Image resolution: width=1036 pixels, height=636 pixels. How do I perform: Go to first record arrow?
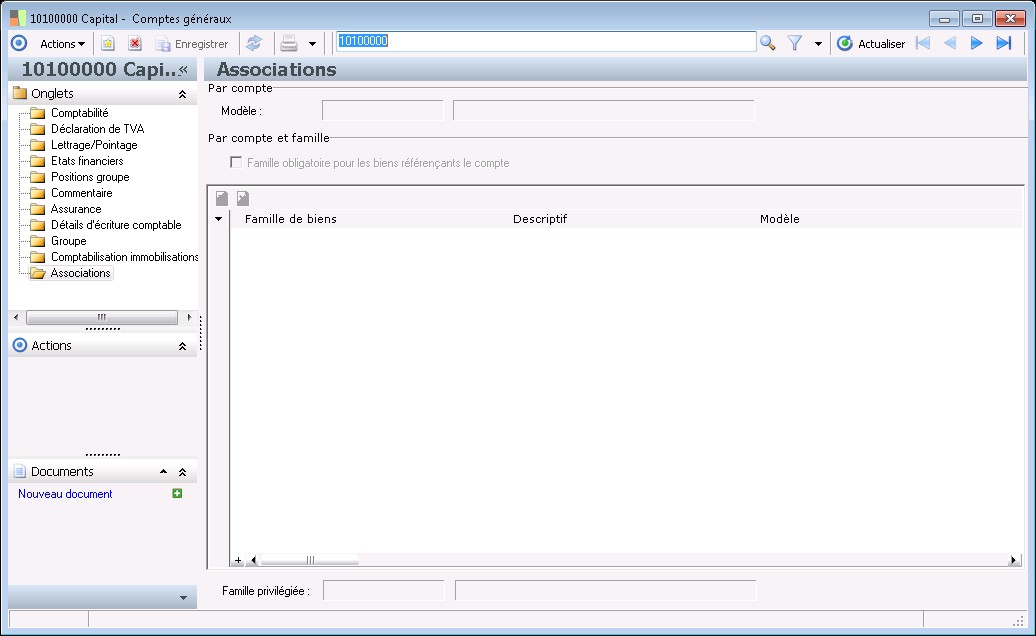(x=923, y=44)
